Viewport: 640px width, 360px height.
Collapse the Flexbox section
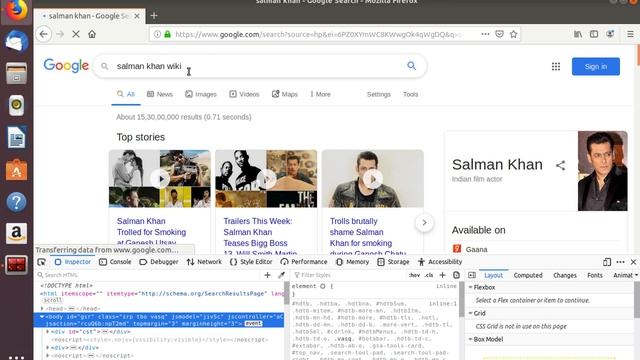click(x=470, y=287)
